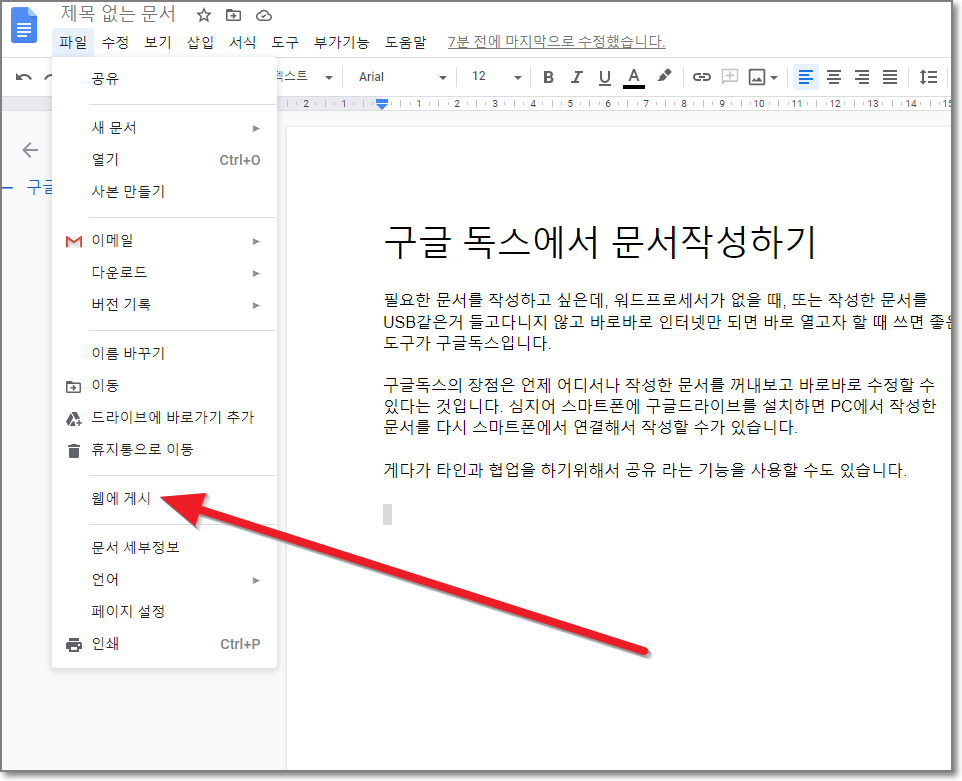This screenshot has height=781, width=962.
Task: Select center text alignment
Action: click(x=833, y=77)
